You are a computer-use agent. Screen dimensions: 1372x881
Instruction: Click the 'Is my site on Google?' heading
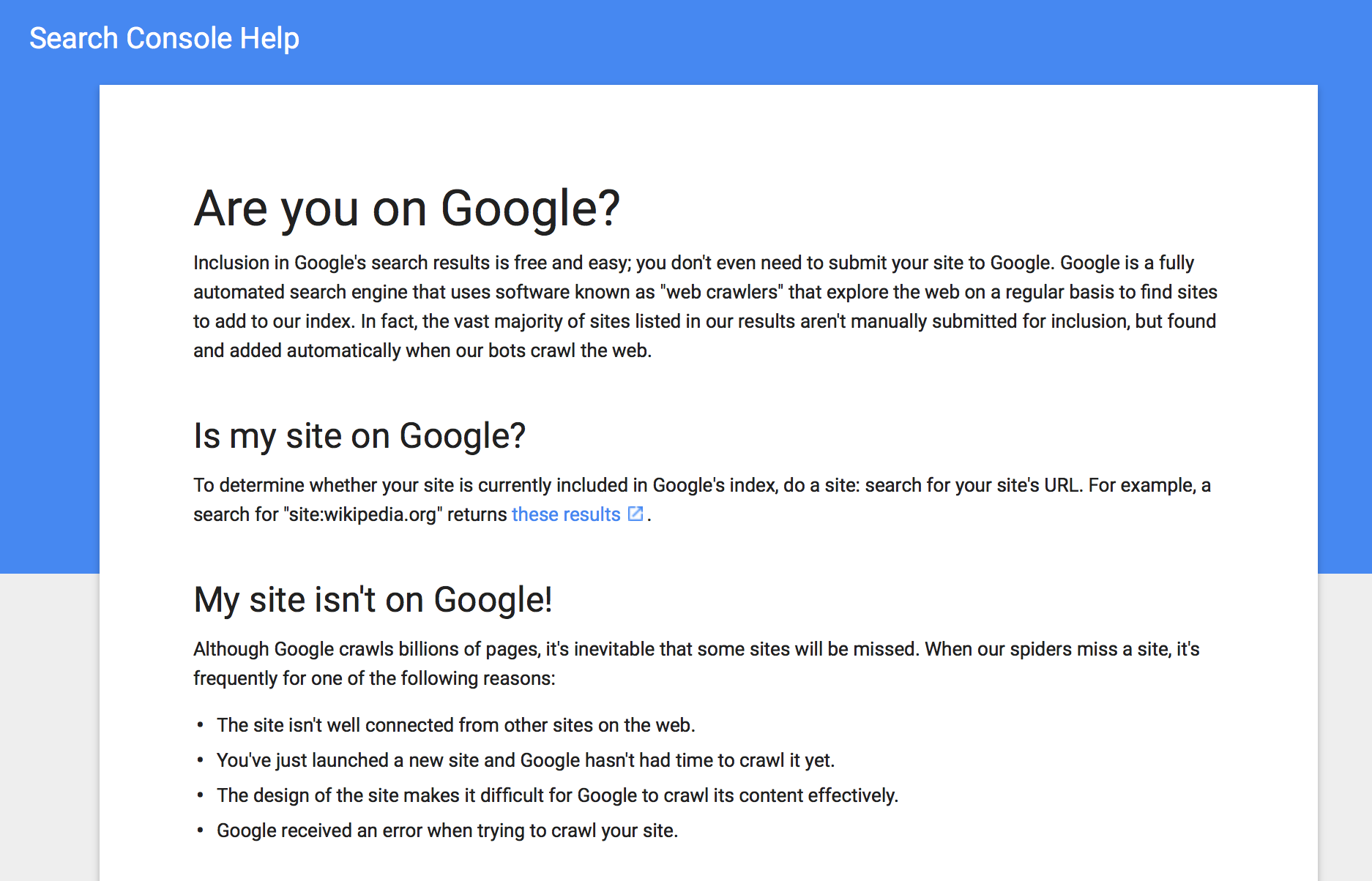pyautogui.click(x=359, y=436)
